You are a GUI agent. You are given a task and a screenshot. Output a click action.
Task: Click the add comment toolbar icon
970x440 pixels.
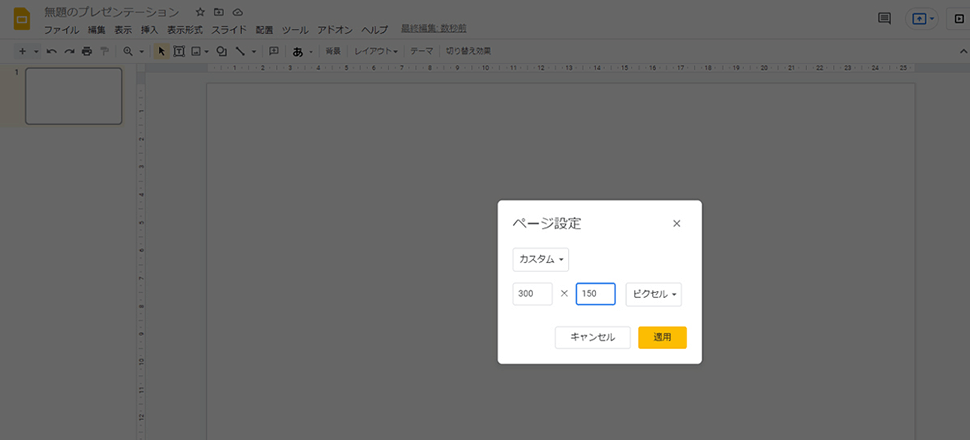[274, 51]
